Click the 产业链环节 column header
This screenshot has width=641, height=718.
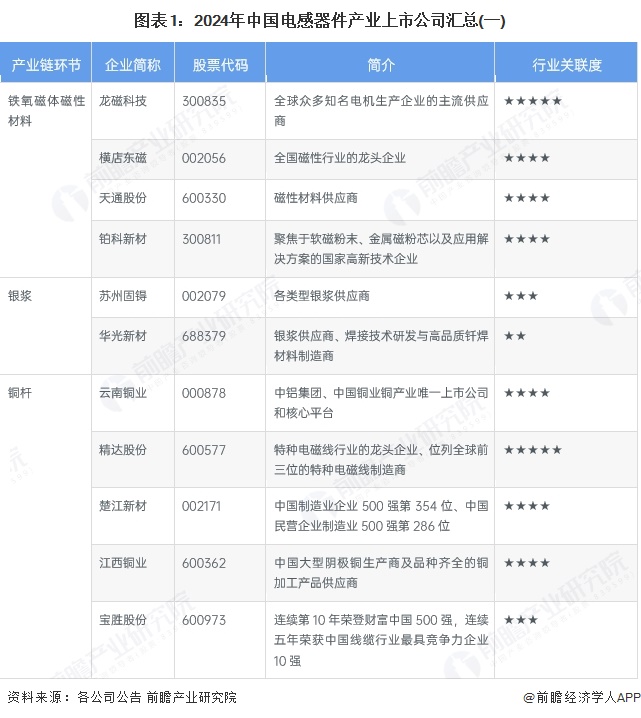(x=46, y=65)
